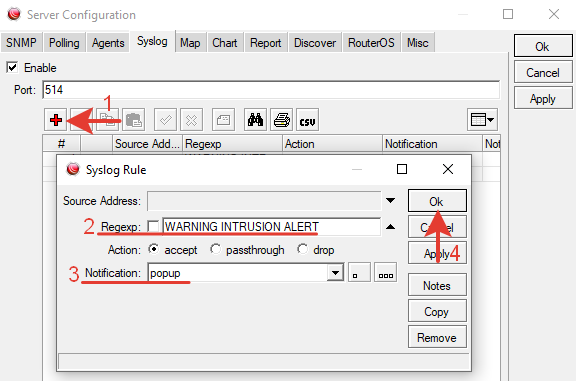
Task: Toggle the Enable syslog checkbox
Action: coord(12,68)
